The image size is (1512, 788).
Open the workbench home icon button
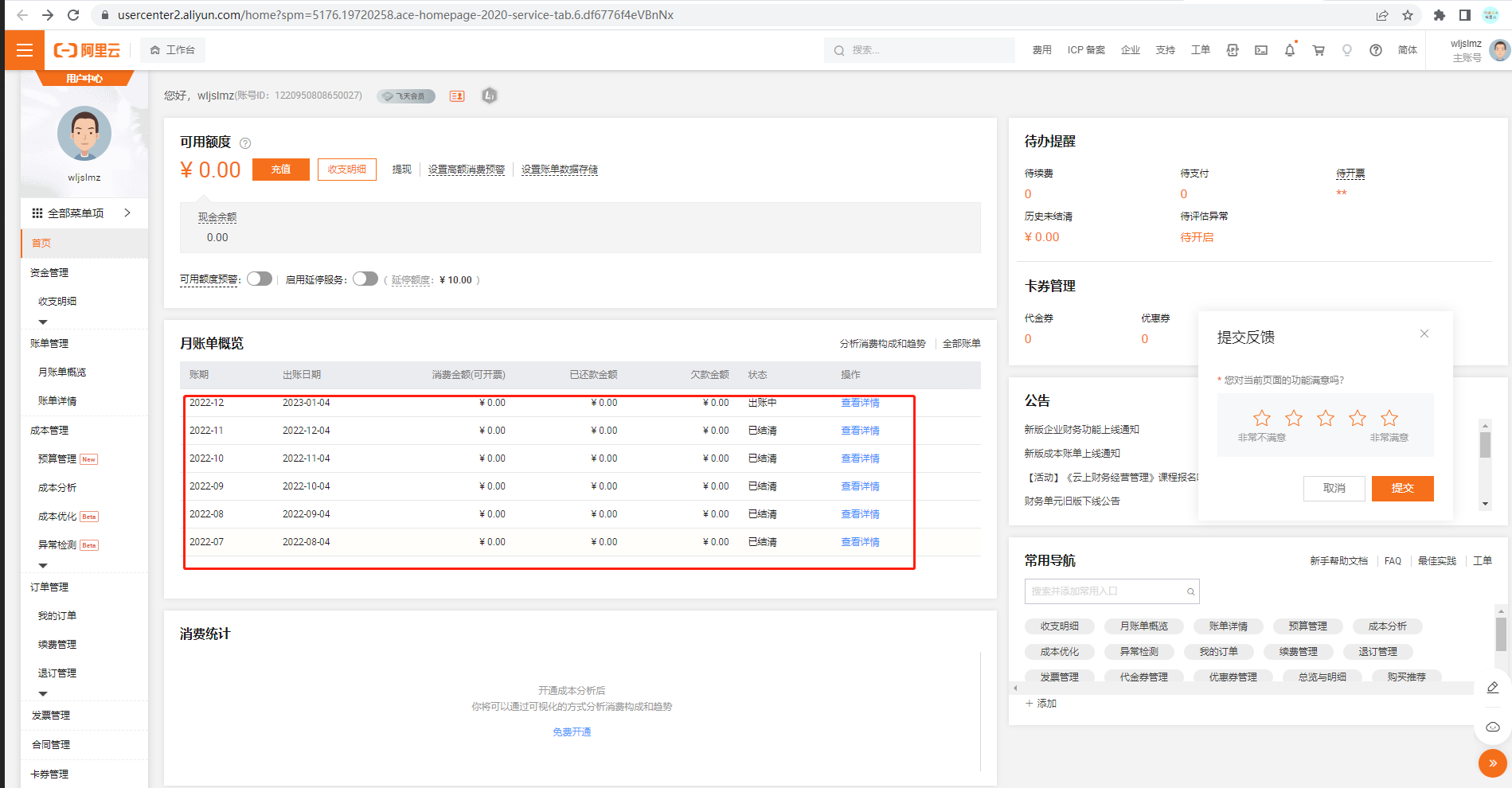173,50
